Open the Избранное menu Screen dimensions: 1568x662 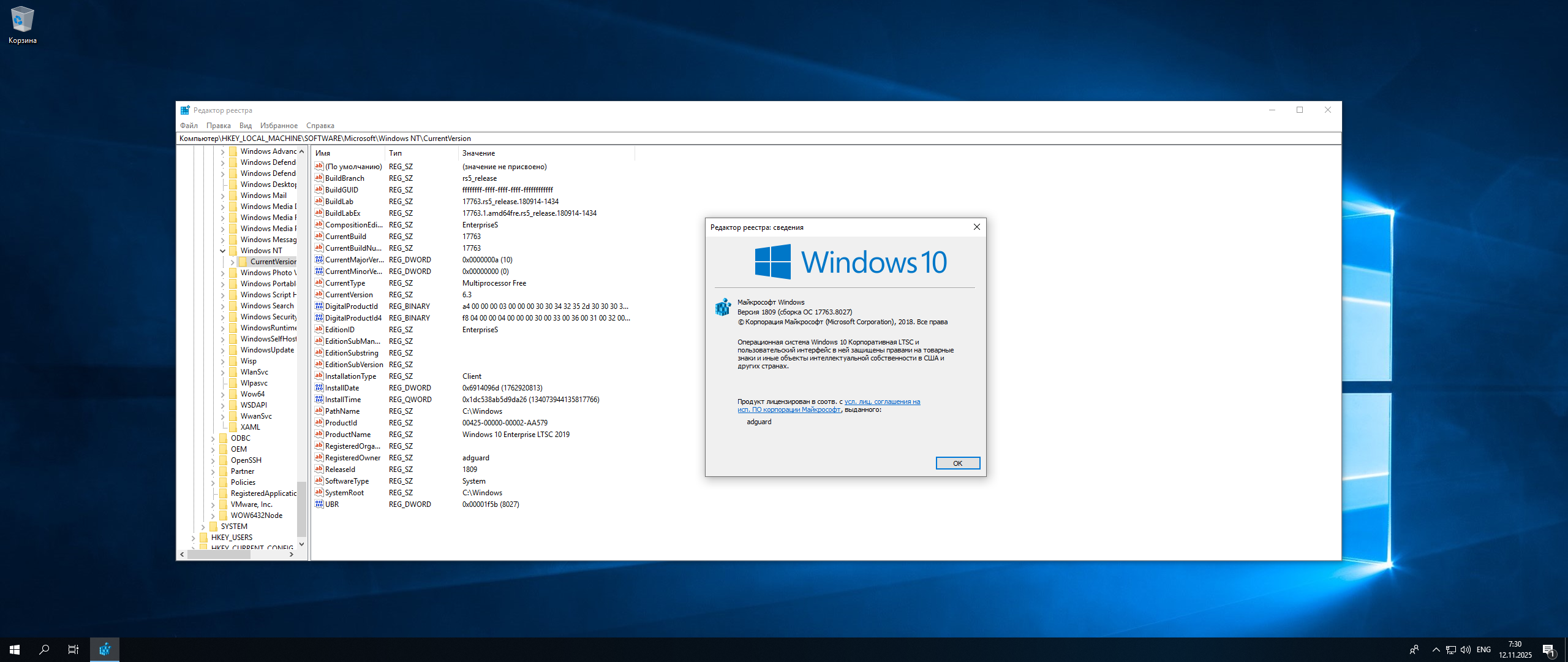(x=279, y=126)
